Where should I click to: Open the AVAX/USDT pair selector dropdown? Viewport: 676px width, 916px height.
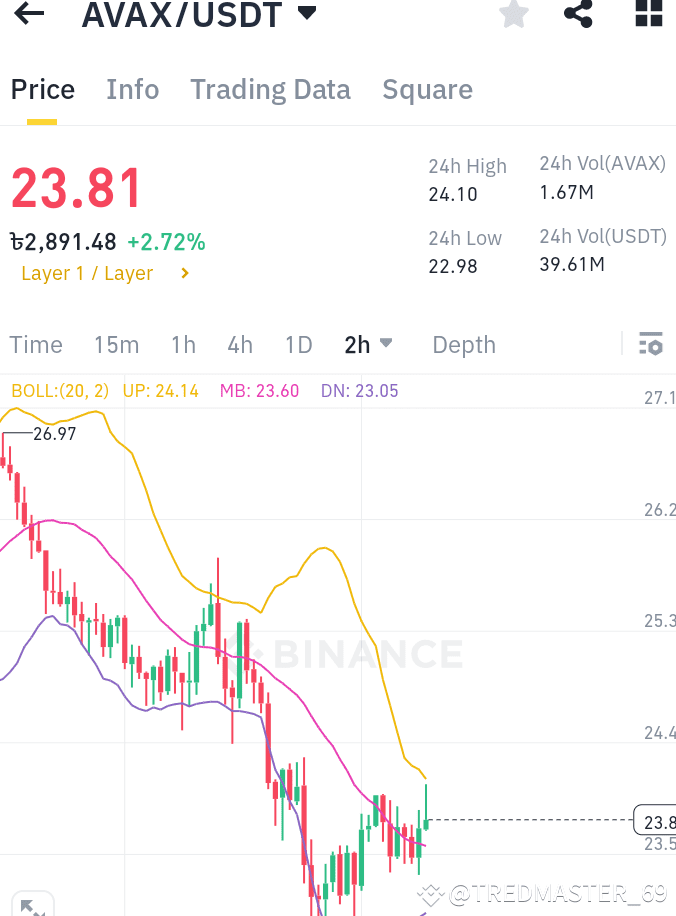point(306,14)
